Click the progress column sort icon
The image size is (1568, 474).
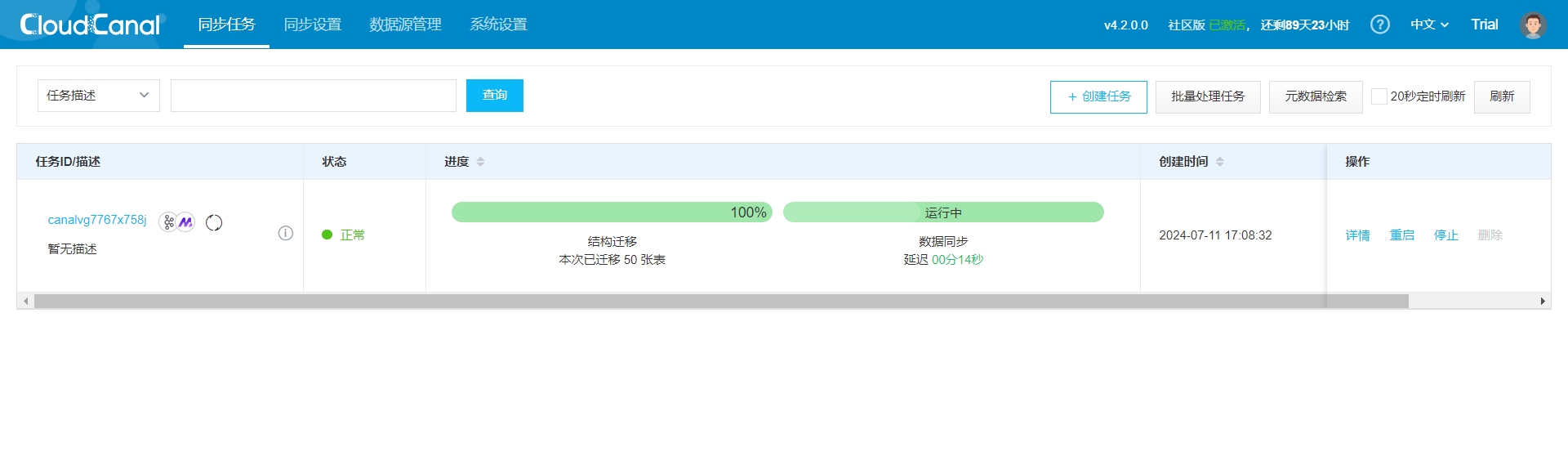(480, 162)
